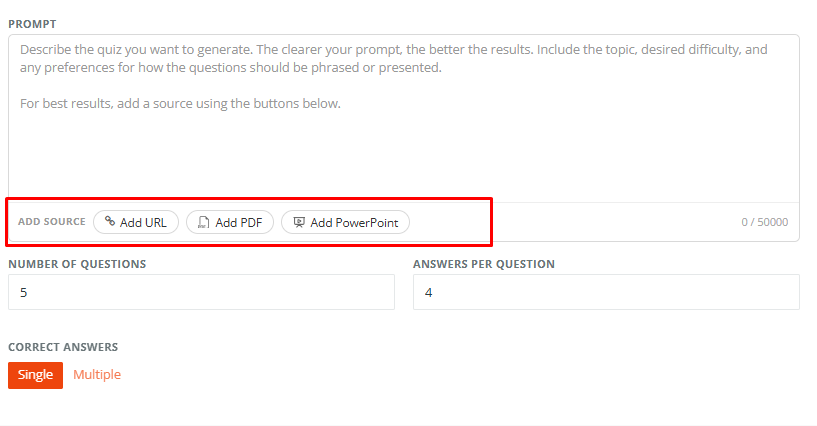Screen dimensions: 817x426
Task: Click the 'For best results' placeholder line
Action: 180,104
